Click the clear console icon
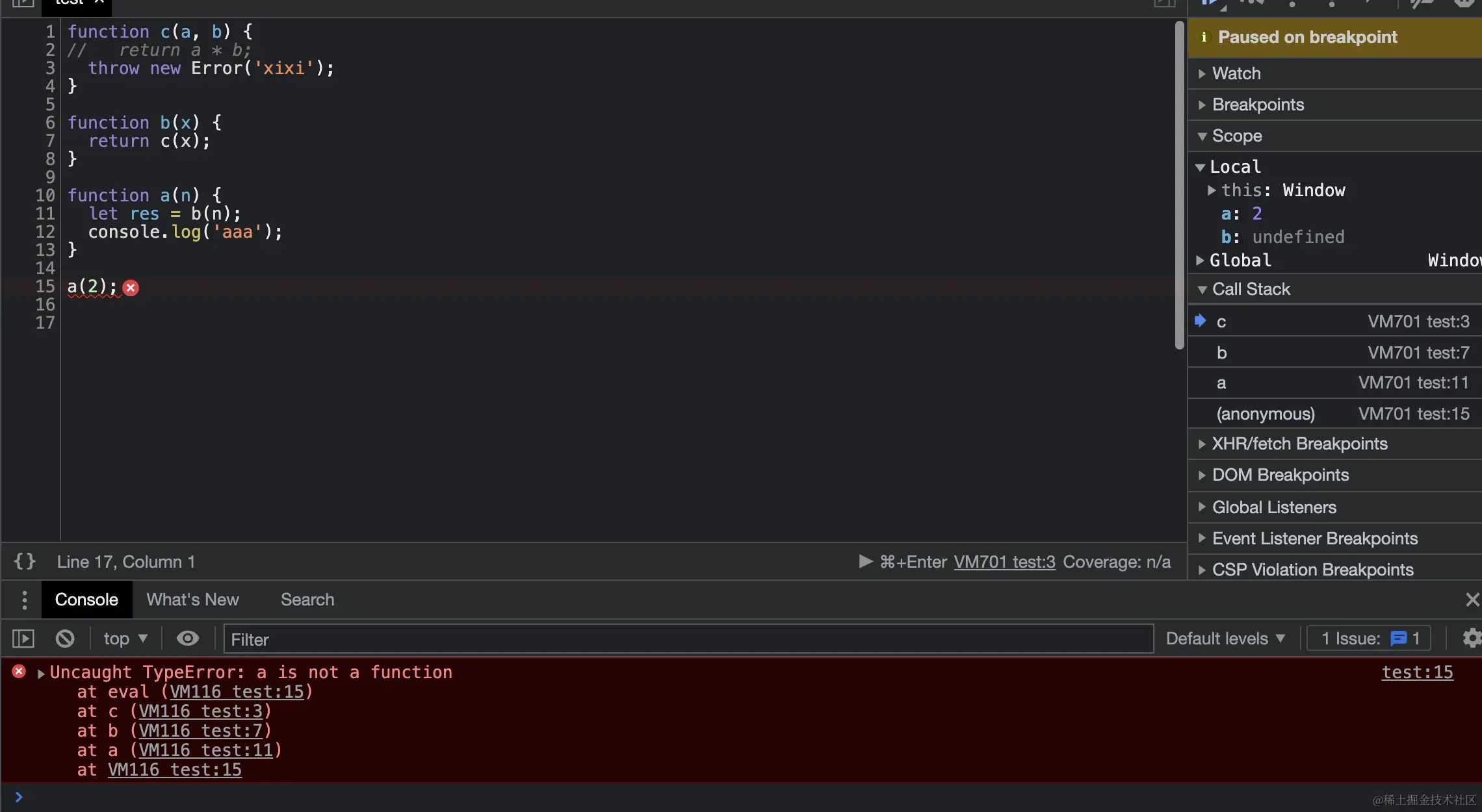Screen dimensions: 1482x812 [65, 639]
